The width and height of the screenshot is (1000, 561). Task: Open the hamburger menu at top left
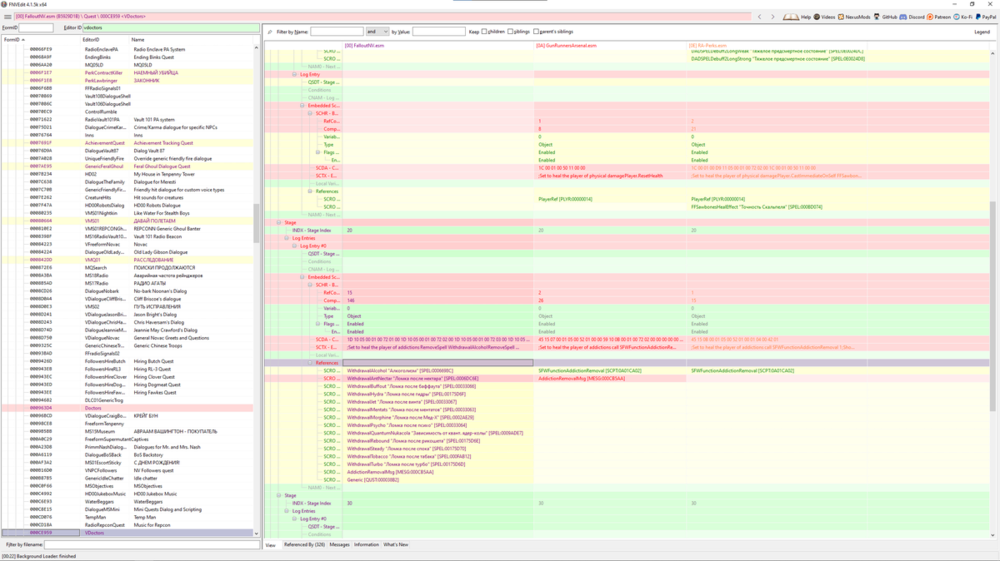tap(8, 17)
